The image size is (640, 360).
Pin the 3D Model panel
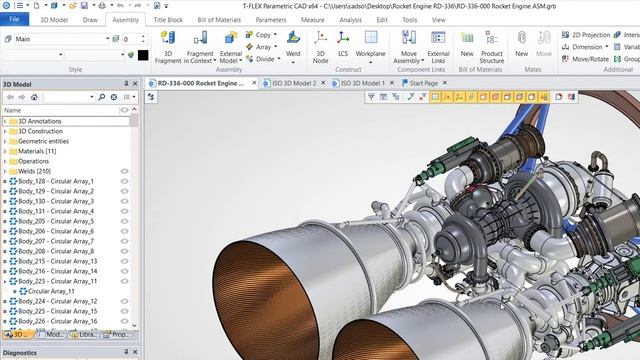coord(126,84)
